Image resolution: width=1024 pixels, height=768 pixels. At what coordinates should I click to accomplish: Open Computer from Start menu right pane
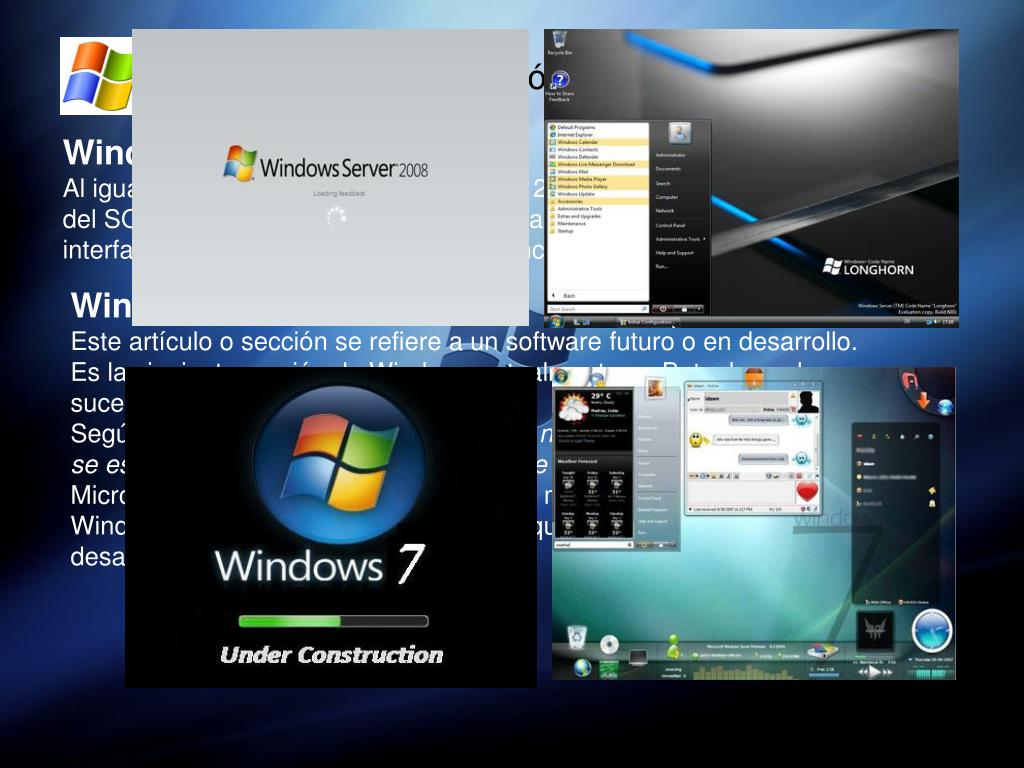(667, 197)
